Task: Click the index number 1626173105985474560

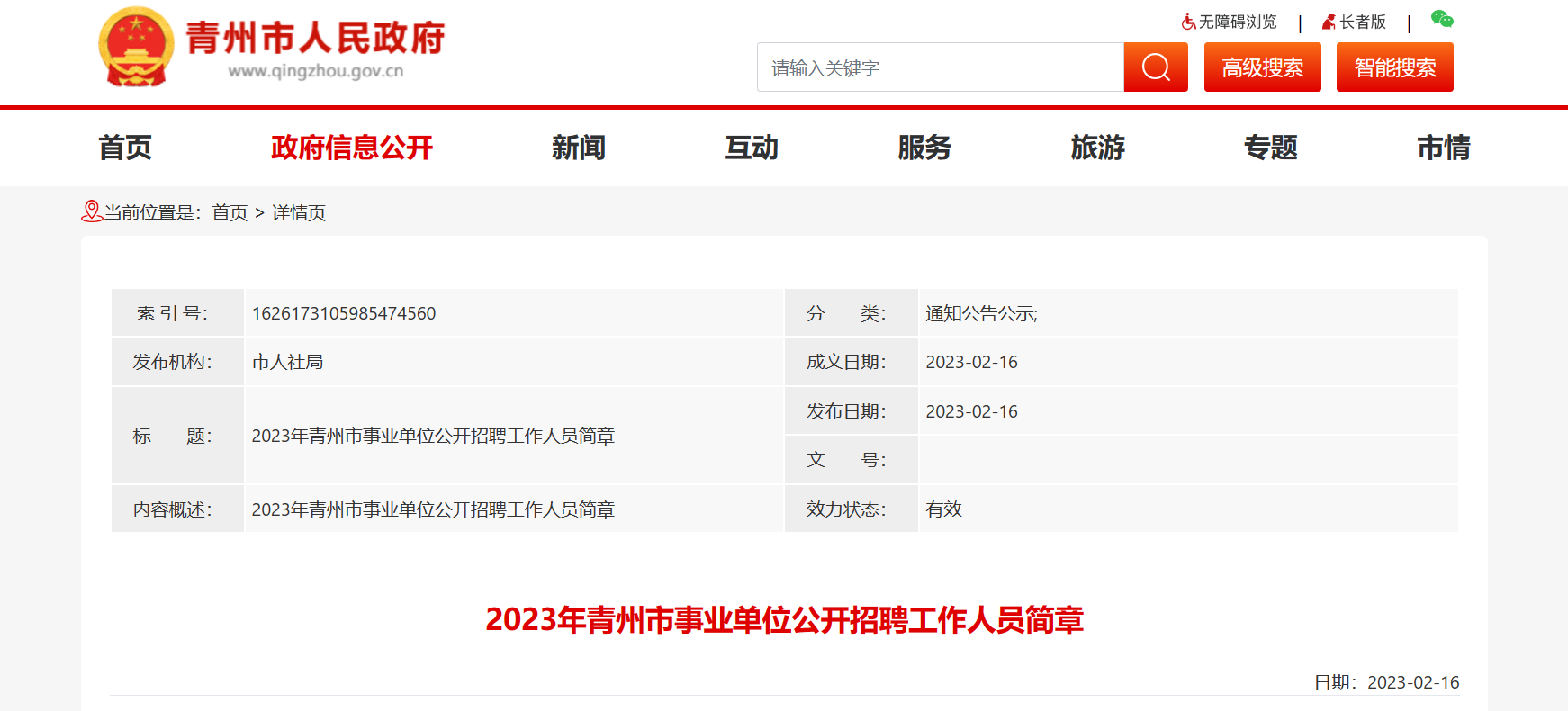Action: coord(344,313)
